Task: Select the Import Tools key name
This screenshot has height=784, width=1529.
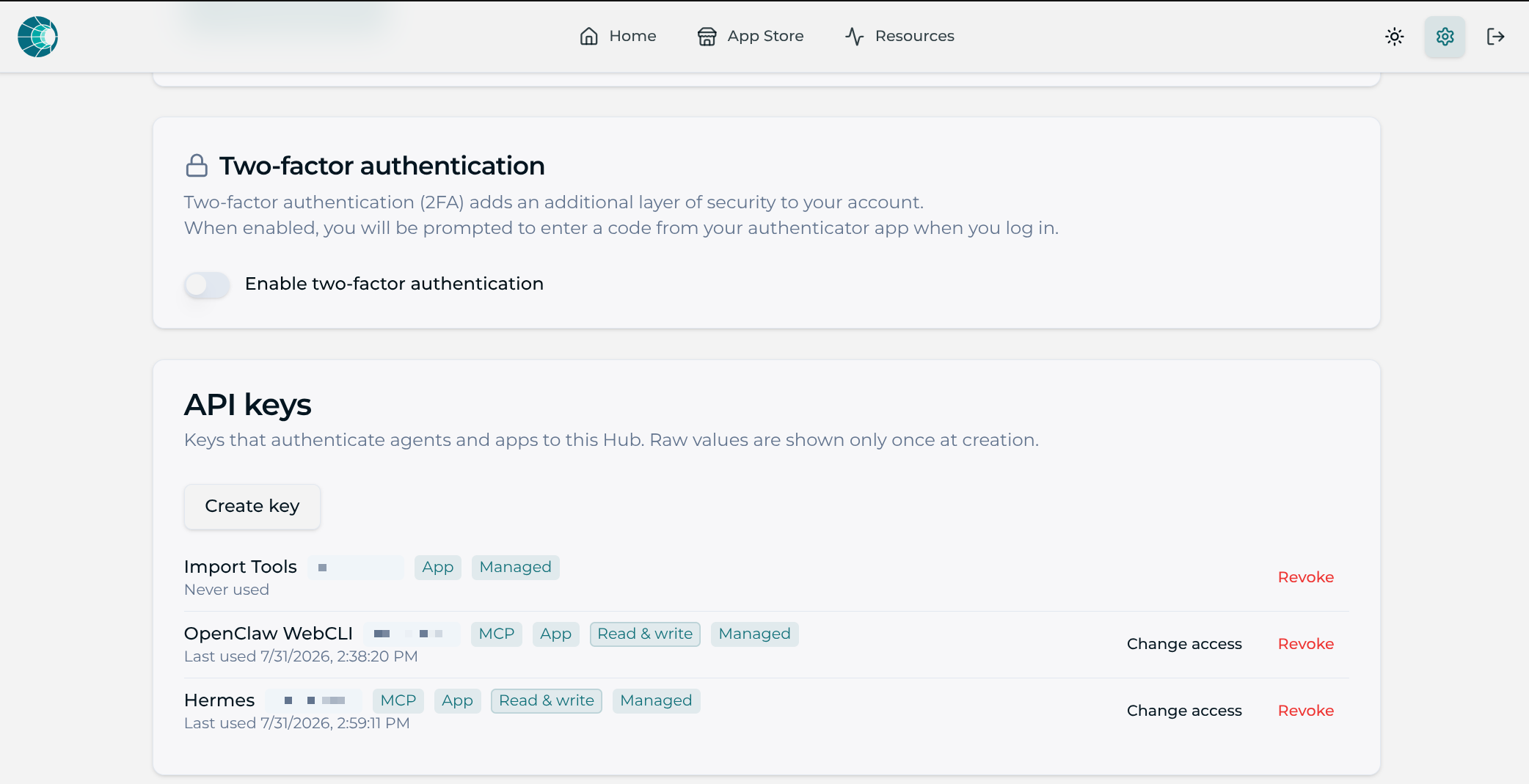Action: point(241,567)
